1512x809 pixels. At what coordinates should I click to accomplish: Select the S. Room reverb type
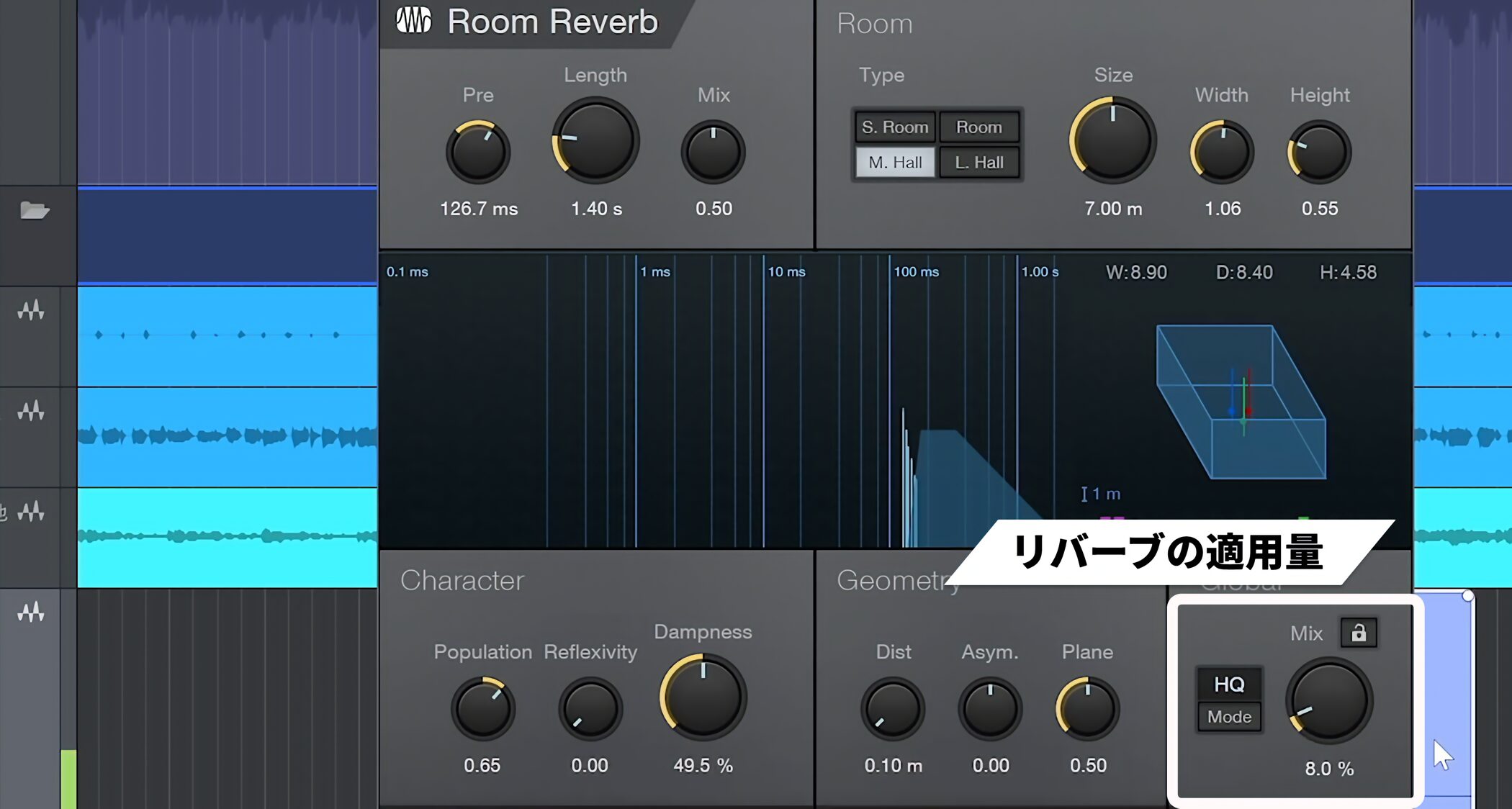tap(895, 127)
